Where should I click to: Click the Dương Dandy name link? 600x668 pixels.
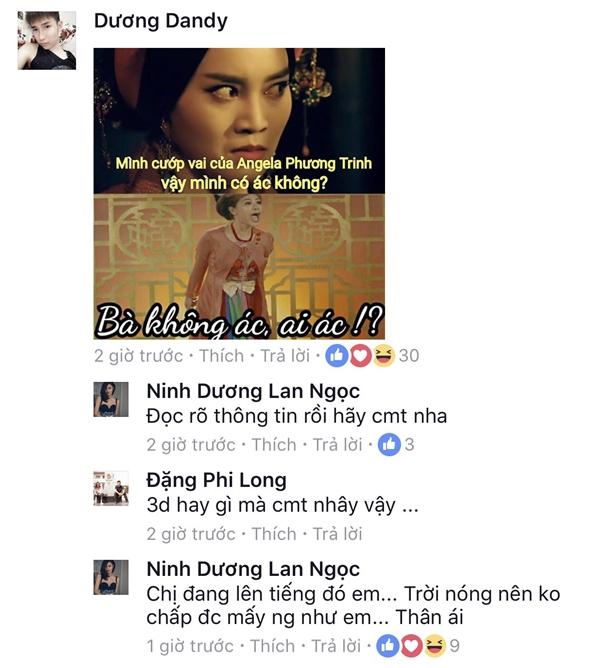[x=161, y=21]
